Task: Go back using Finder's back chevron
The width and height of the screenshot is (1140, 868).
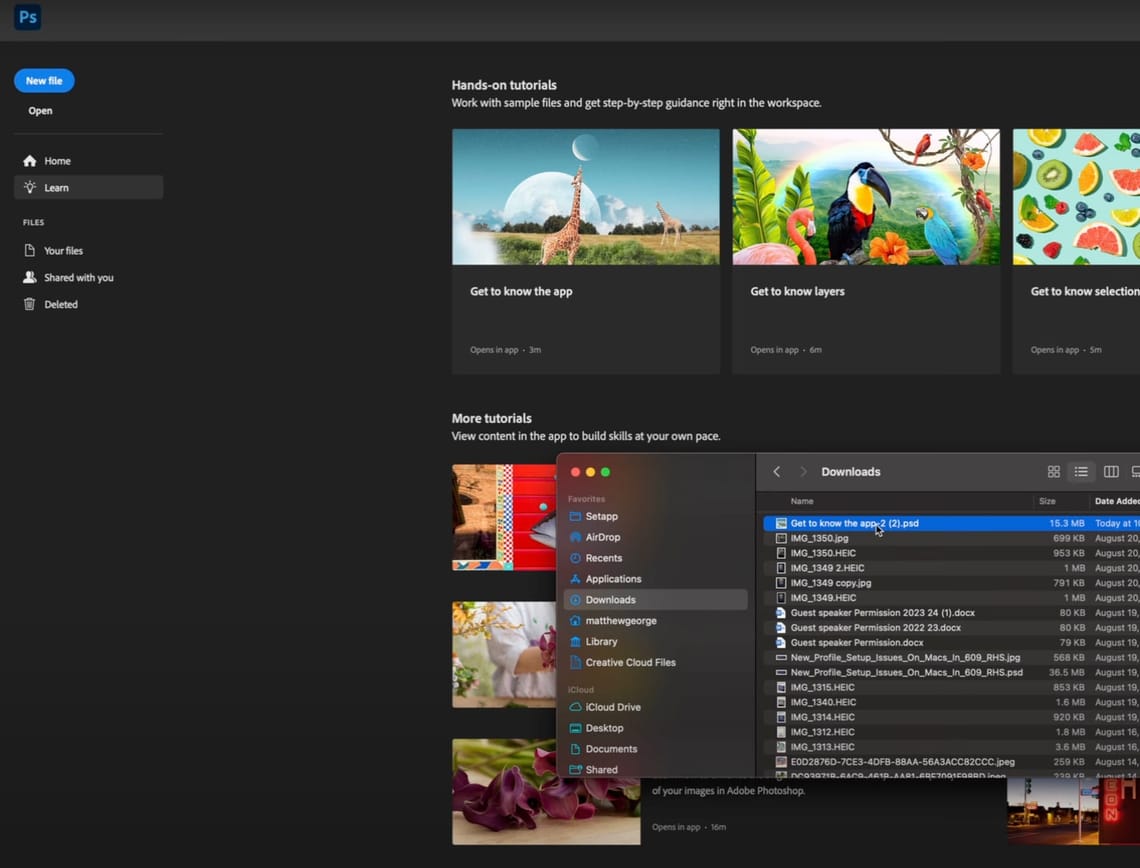Action: point(777,472)
